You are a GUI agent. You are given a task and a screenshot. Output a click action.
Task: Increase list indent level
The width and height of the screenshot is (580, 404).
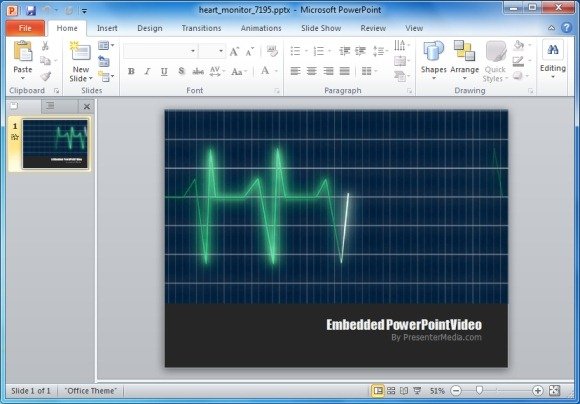pos(360,51)
